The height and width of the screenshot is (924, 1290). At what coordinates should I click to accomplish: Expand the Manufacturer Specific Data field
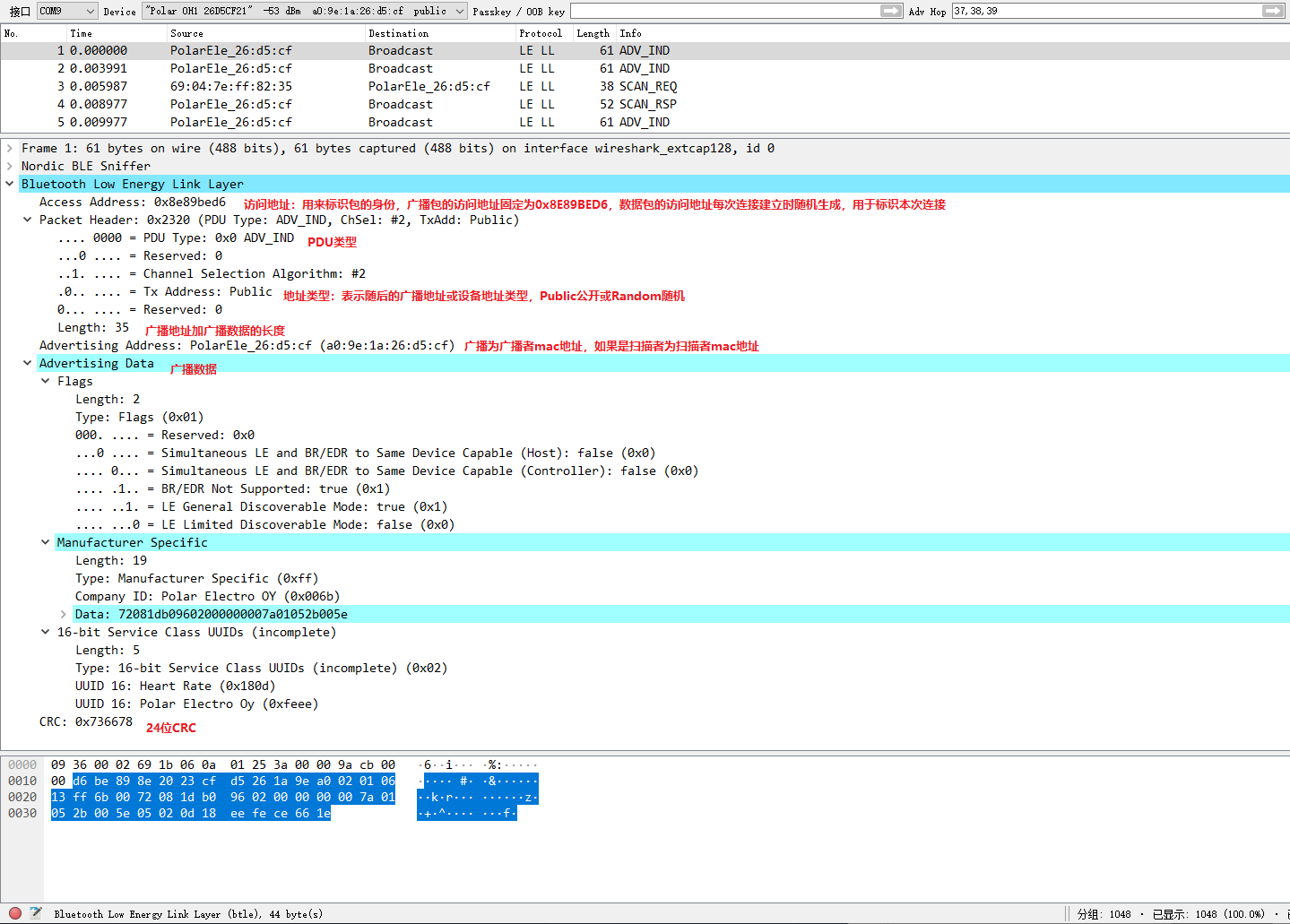63,614
